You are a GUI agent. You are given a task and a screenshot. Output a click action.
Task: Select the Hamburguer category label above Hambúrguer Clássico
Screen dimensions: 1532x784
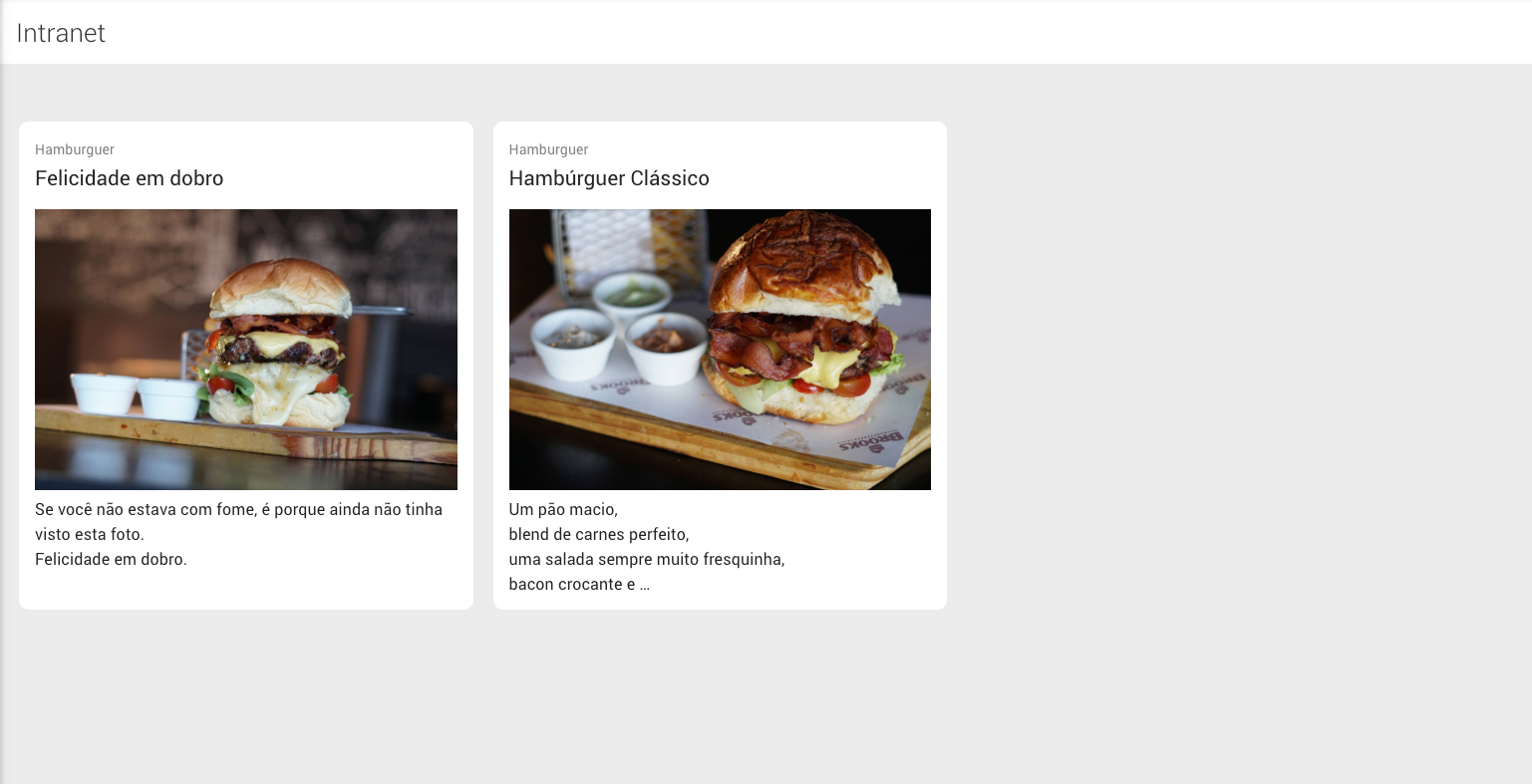point(548,149)
